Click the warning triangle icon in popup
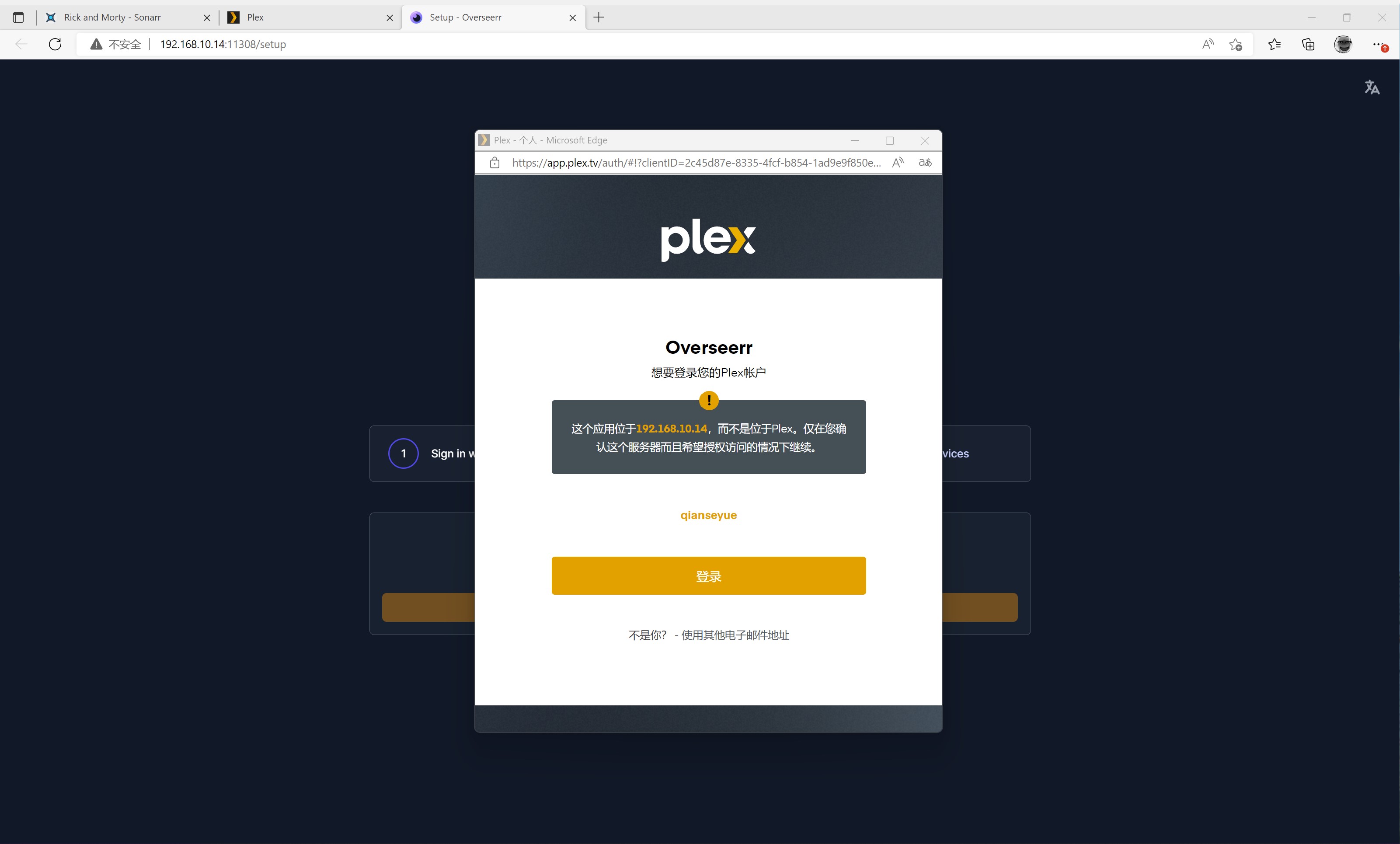The width and height of the screenshot is (1400, 844). pyautogui.click(x=709, y=401)
